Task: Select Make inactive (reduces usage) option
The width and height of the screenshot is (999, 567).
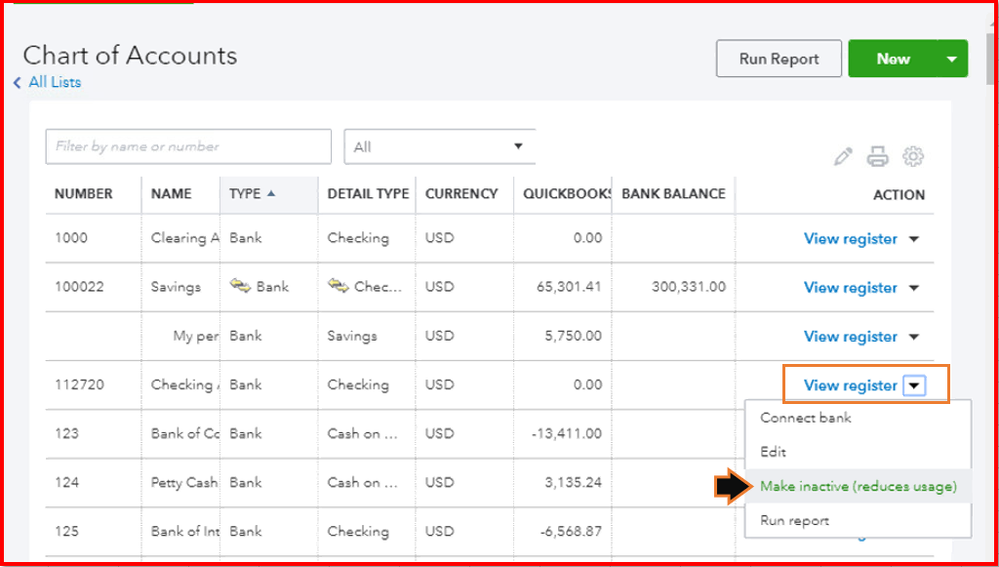Action: click(x=858, y=486)
